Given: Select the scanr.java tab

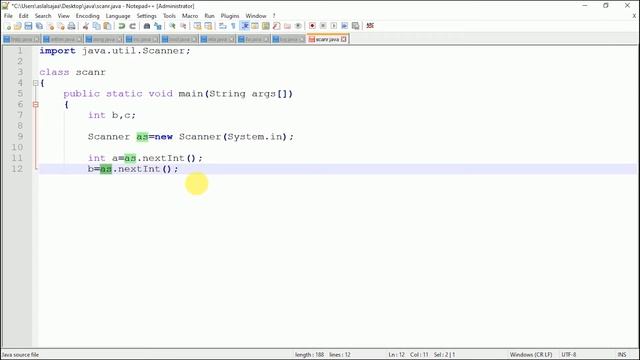Looking at the screenshot, I should pyautogui.click(x=327, y=39).
